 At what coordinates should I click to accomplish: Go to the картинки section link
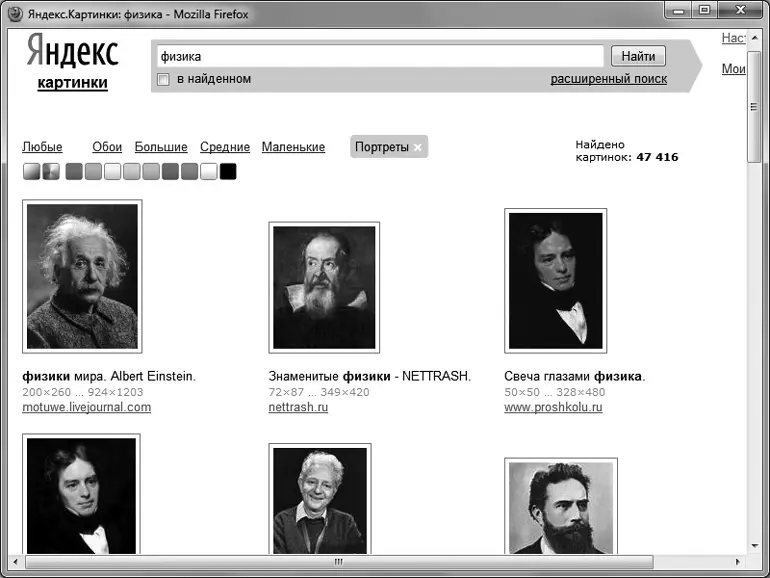tap(72, 83)
